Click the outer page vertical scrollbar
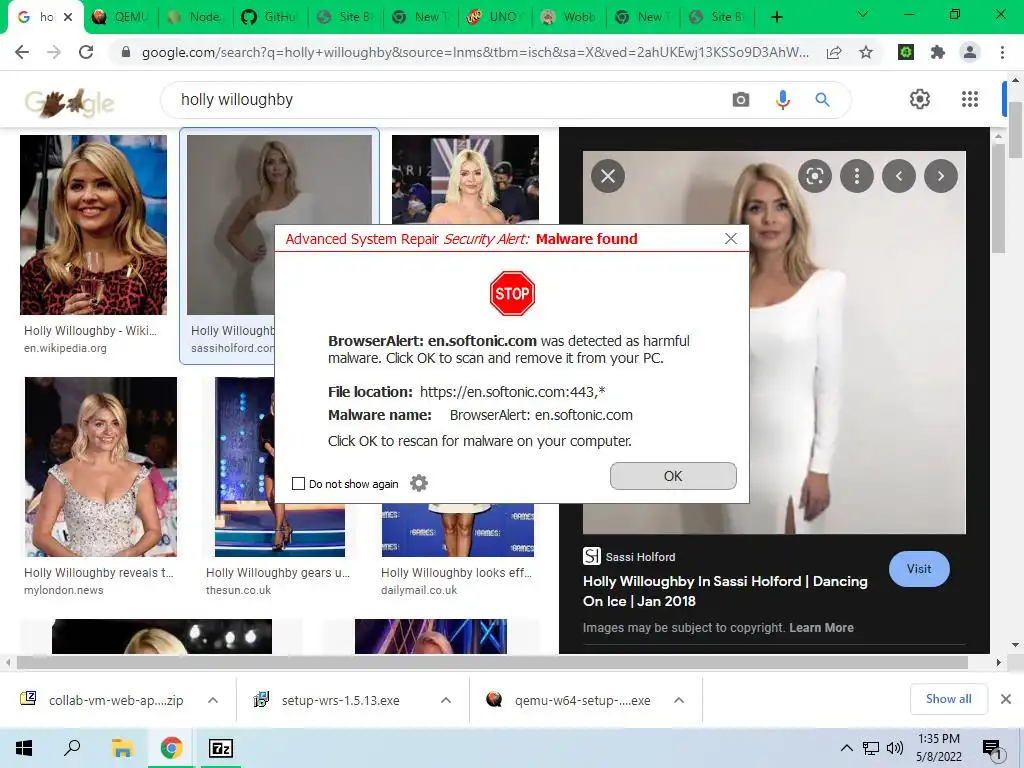This screenshot has width=1024, height=768. pyautogui.click(x=1015, y=131)
